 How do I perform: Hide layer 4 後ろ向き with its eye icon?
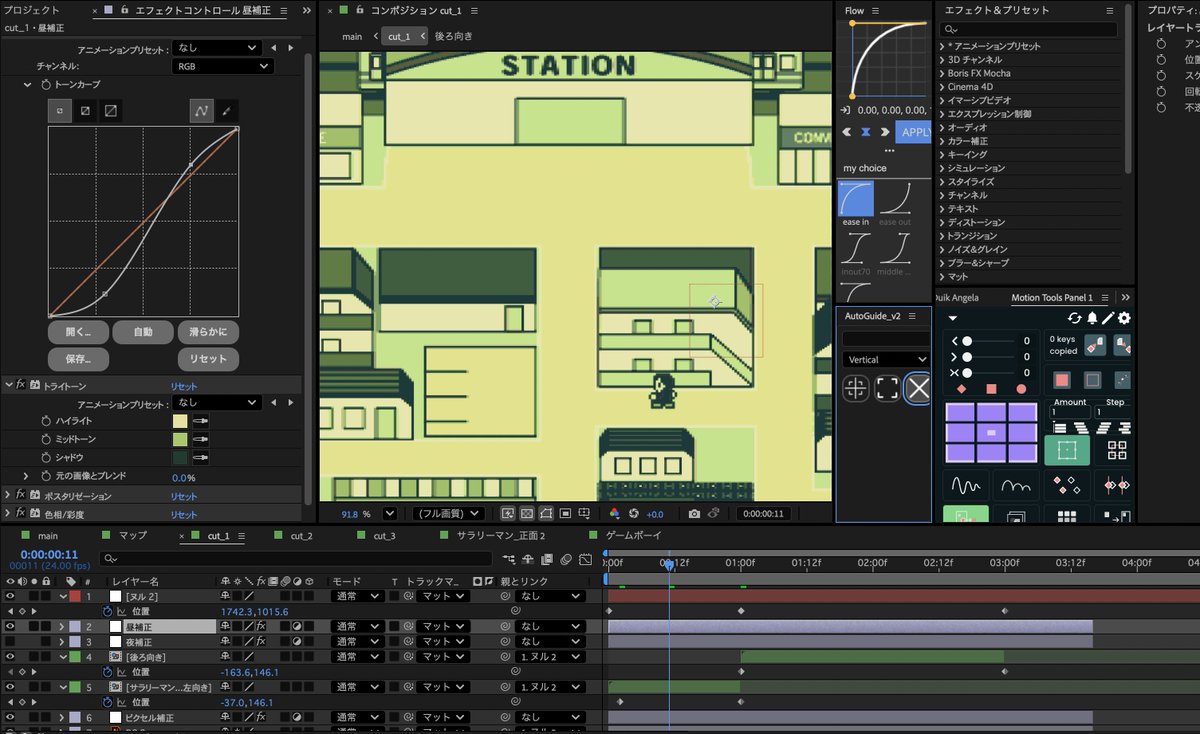coord(10,657)
